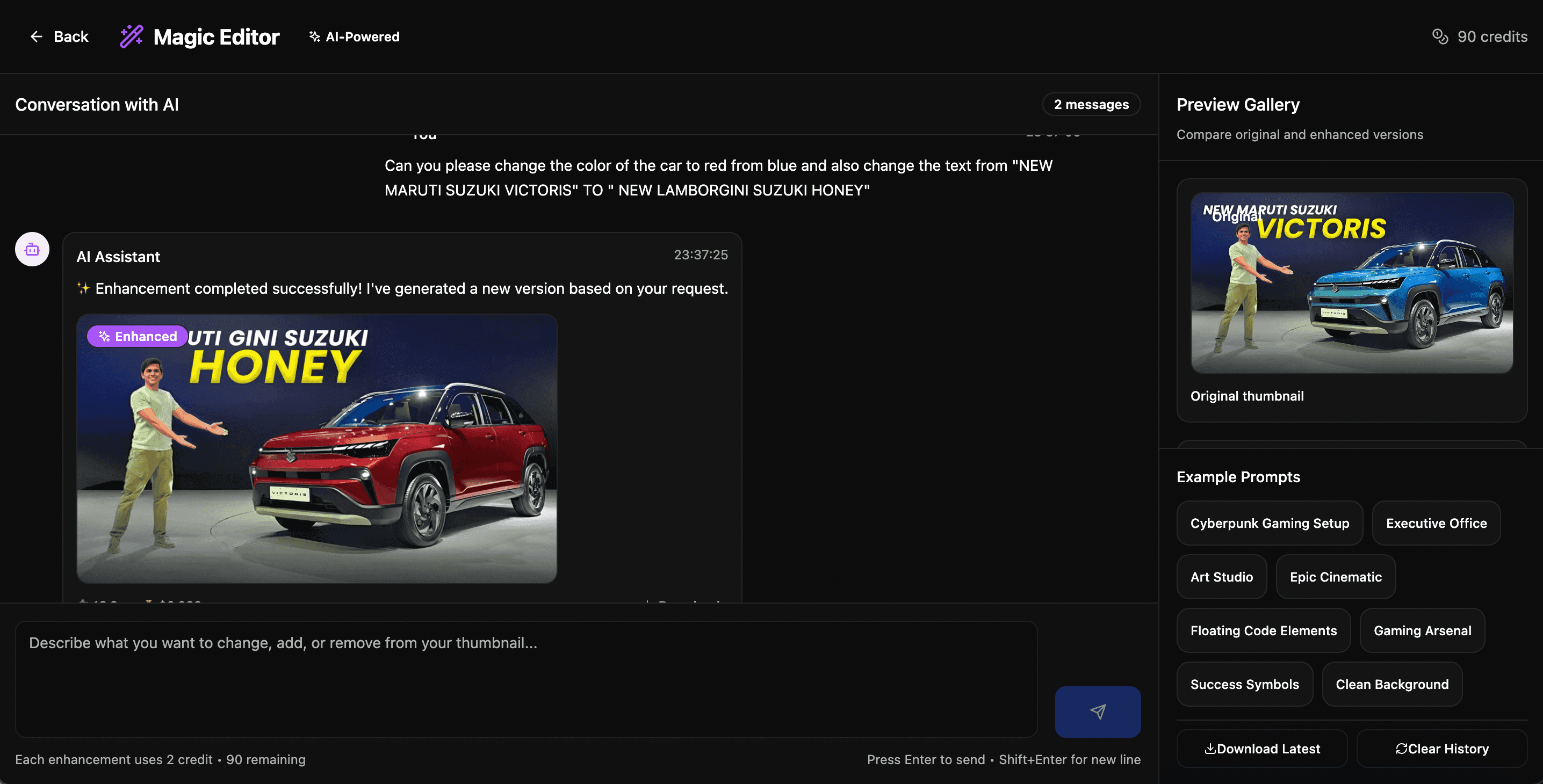Click the 23:37:25 message timestamp
The image size is (1543, 784).
coord(700,255)
